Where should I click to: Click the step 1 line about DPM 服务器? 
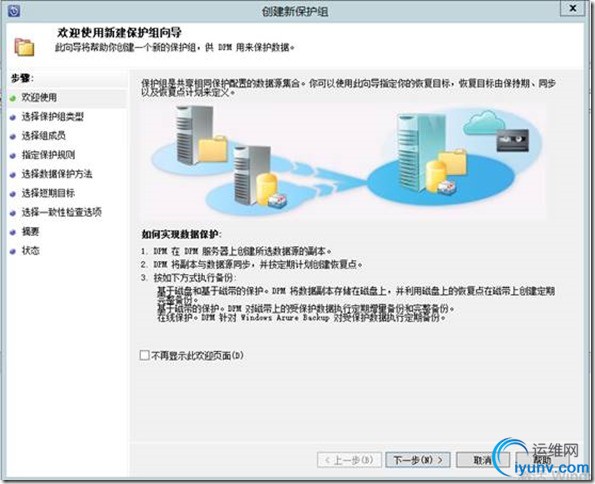tap(236, 251)
